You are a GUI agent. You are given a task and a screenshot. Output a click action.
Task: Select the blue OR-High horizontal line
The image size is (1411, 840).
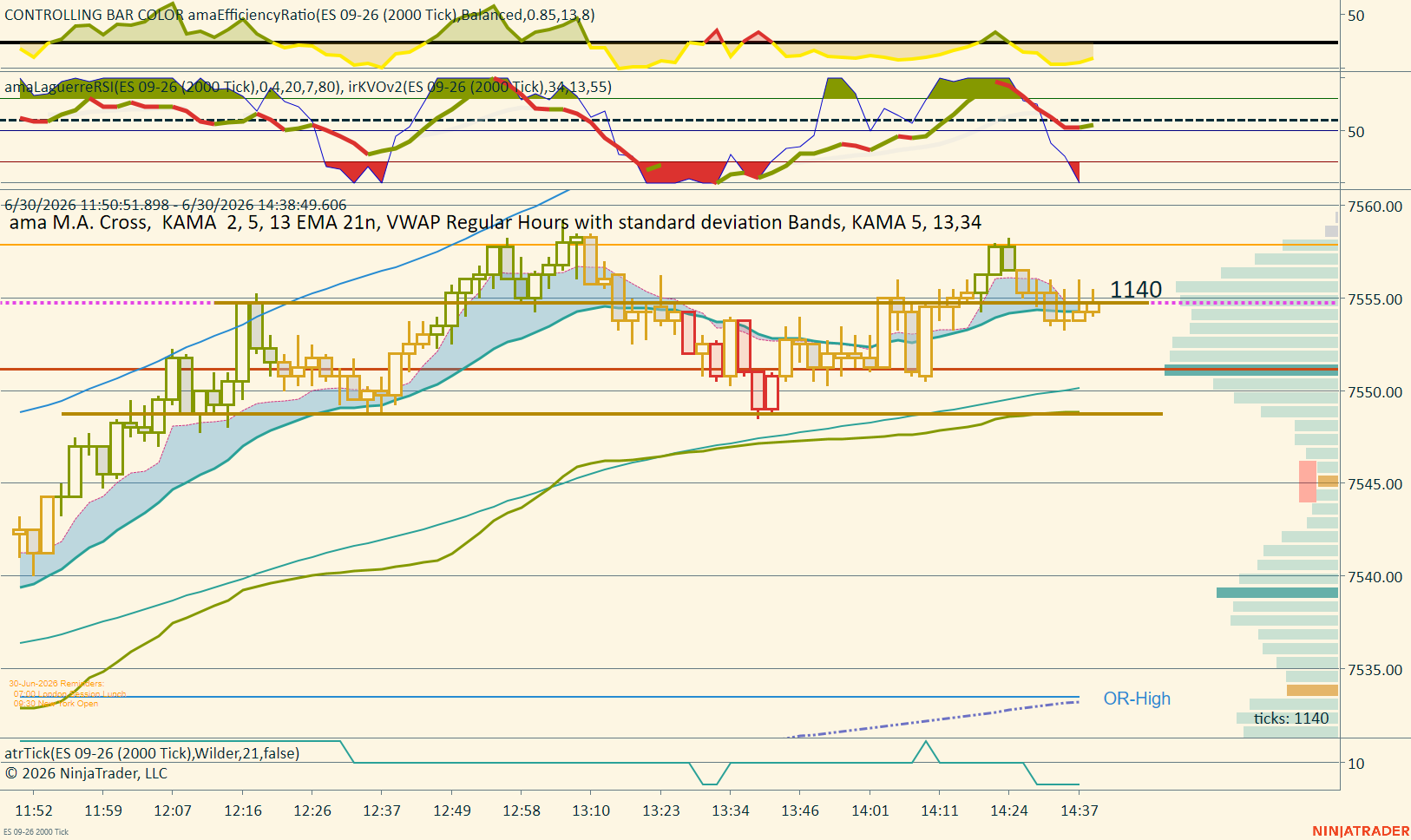click(549, 697)
